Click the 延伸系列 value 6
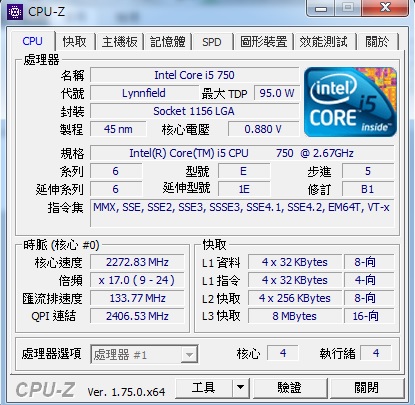415x405 pixels. point(116,189)
